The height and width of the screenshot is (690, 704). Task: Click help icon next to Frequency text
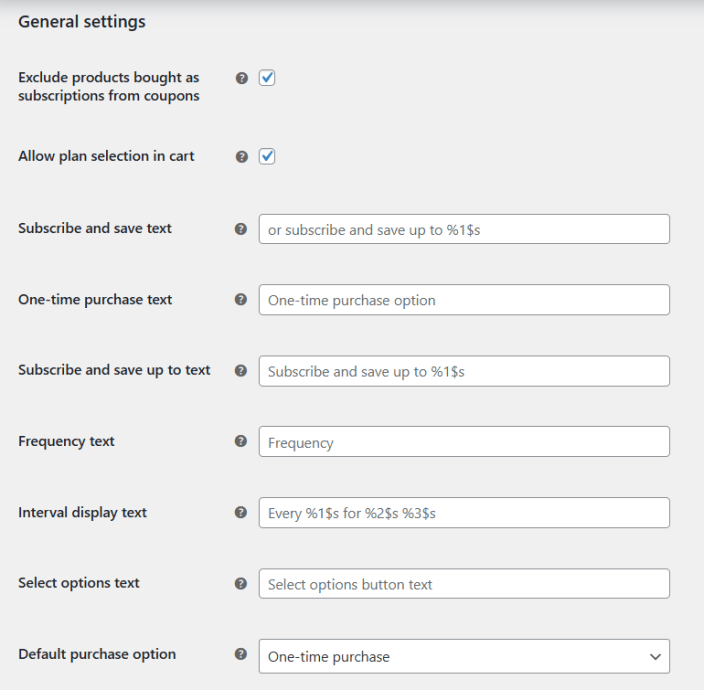tap(241, 442)
